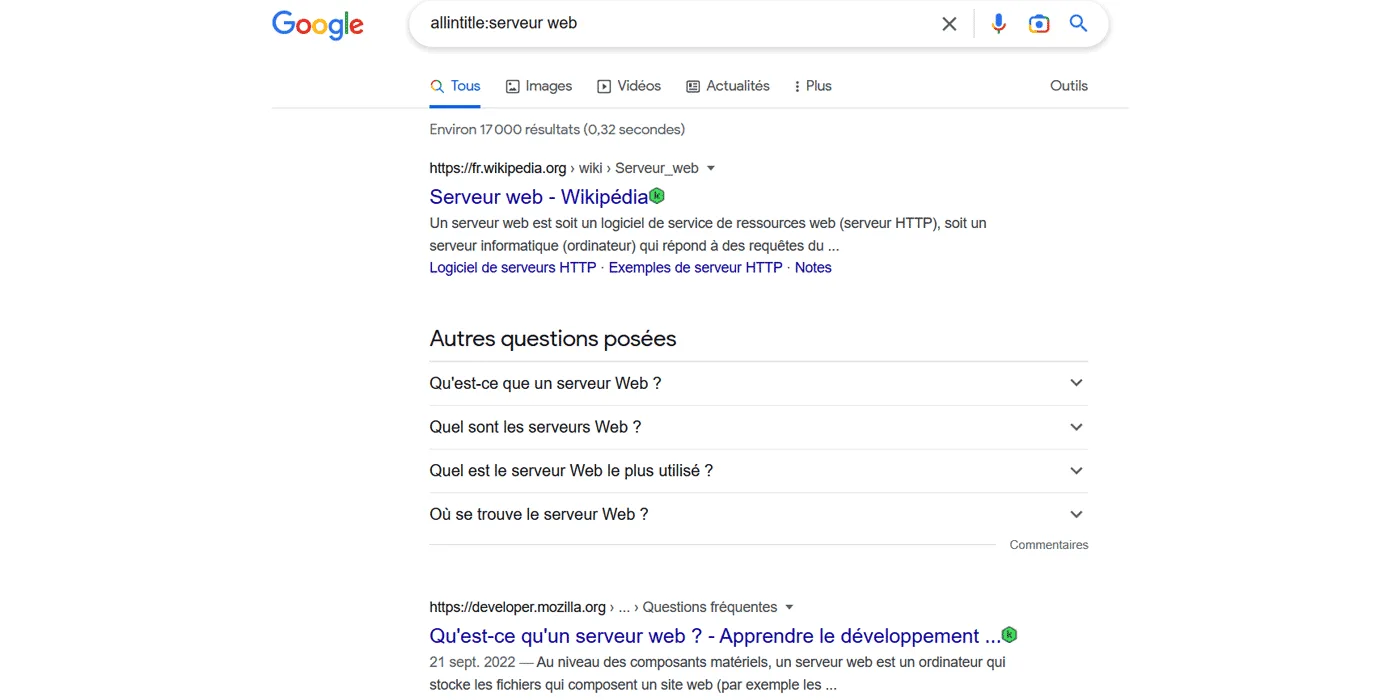Click the magnifying glass search button
The width and height of the screenshot is (1400, 700).
[1078, 24]
